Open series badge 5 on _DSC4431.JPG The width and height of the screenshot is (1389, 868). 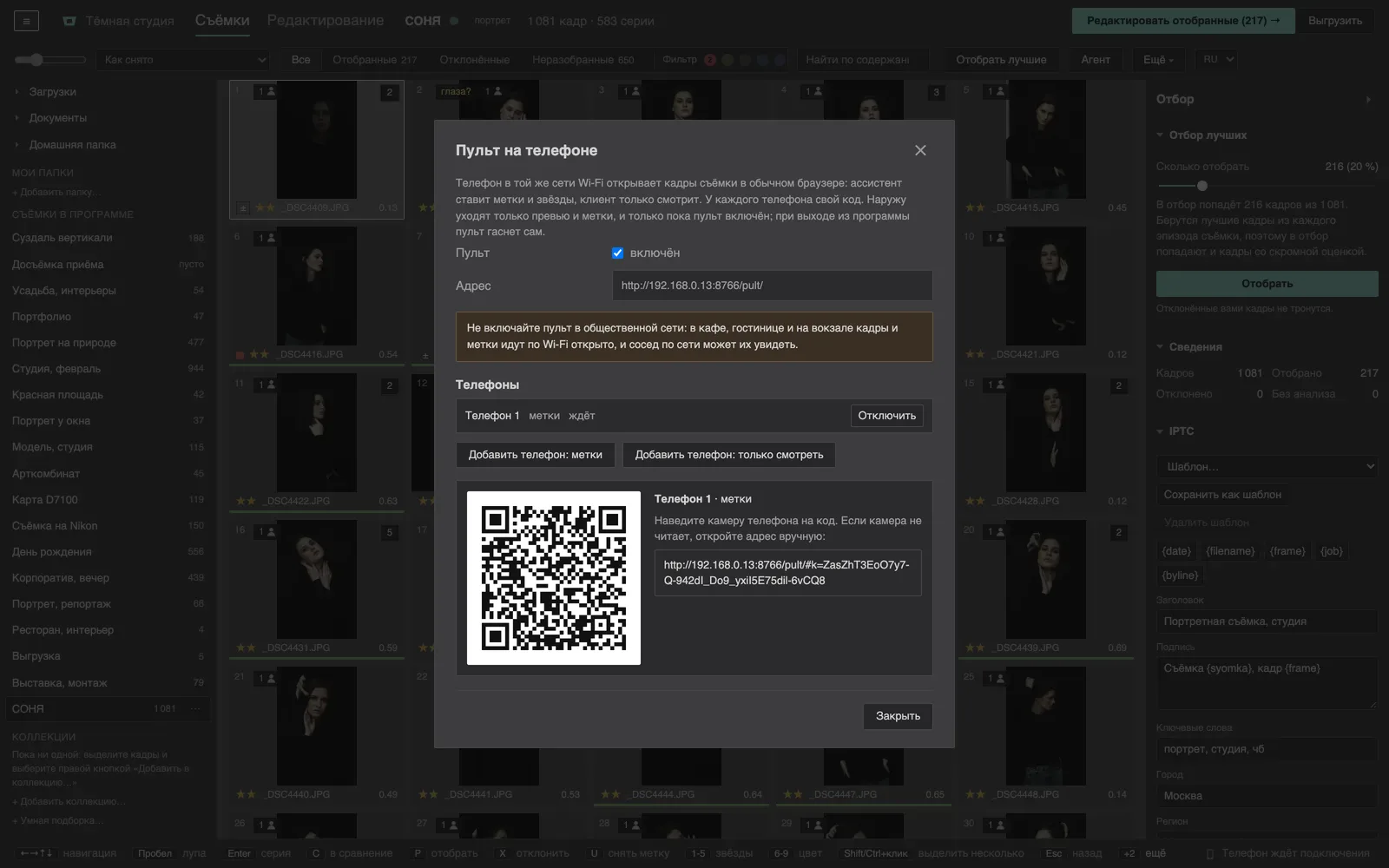(x=389, y=532)
